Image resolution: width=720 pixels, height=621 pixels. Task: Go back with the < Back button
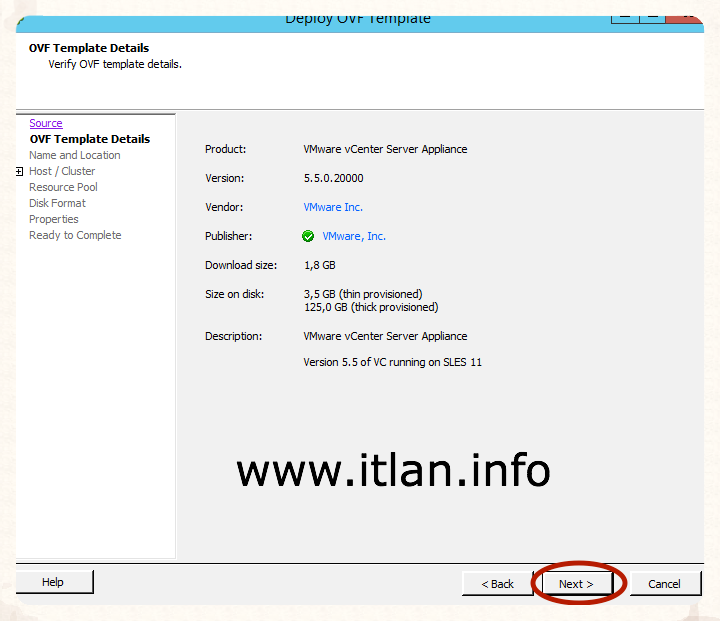coord(497,584)
